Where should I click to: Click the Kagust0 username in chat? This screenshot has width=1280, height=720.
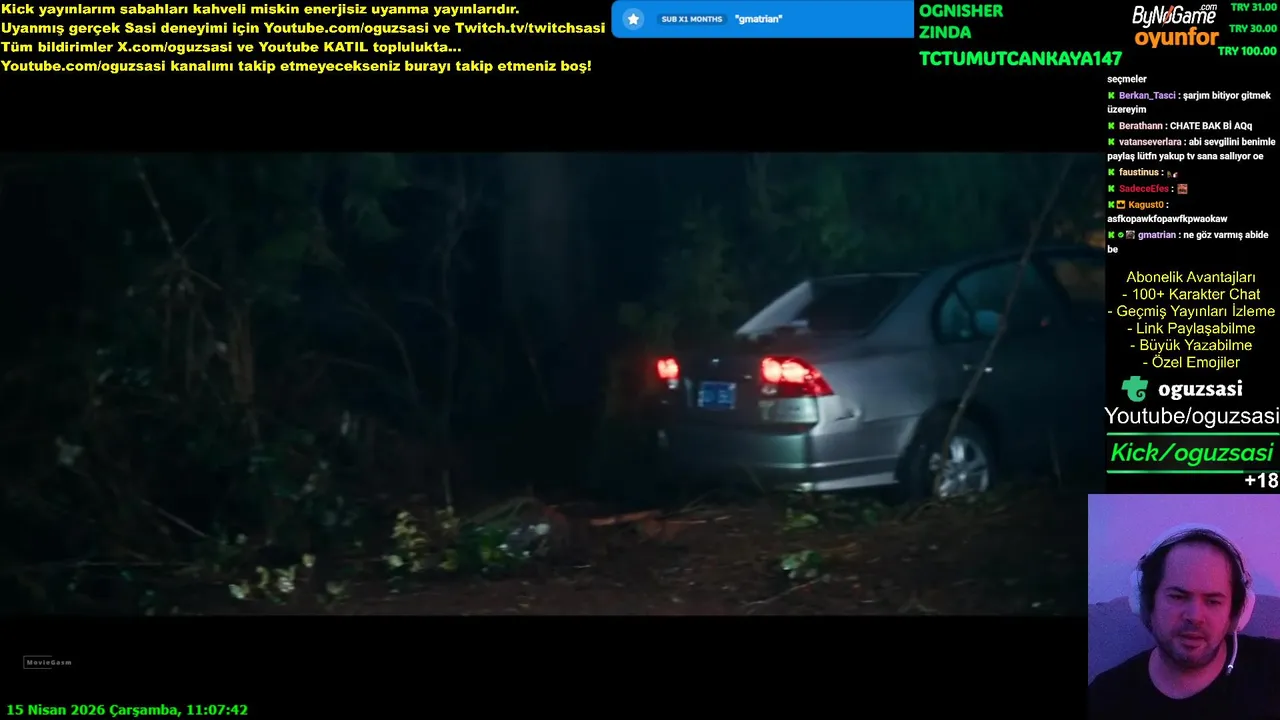tap(1146, 204)
